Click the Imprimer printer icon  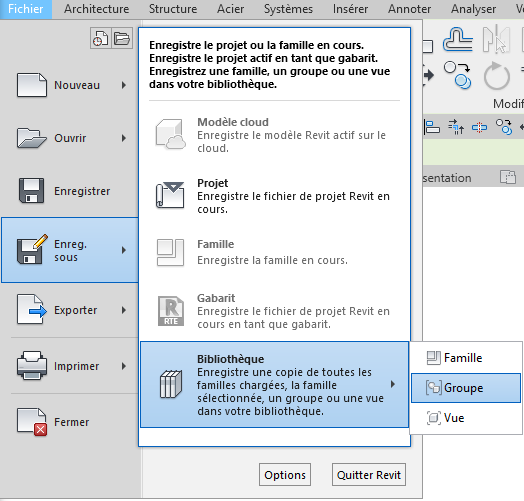tap(32, 366)
